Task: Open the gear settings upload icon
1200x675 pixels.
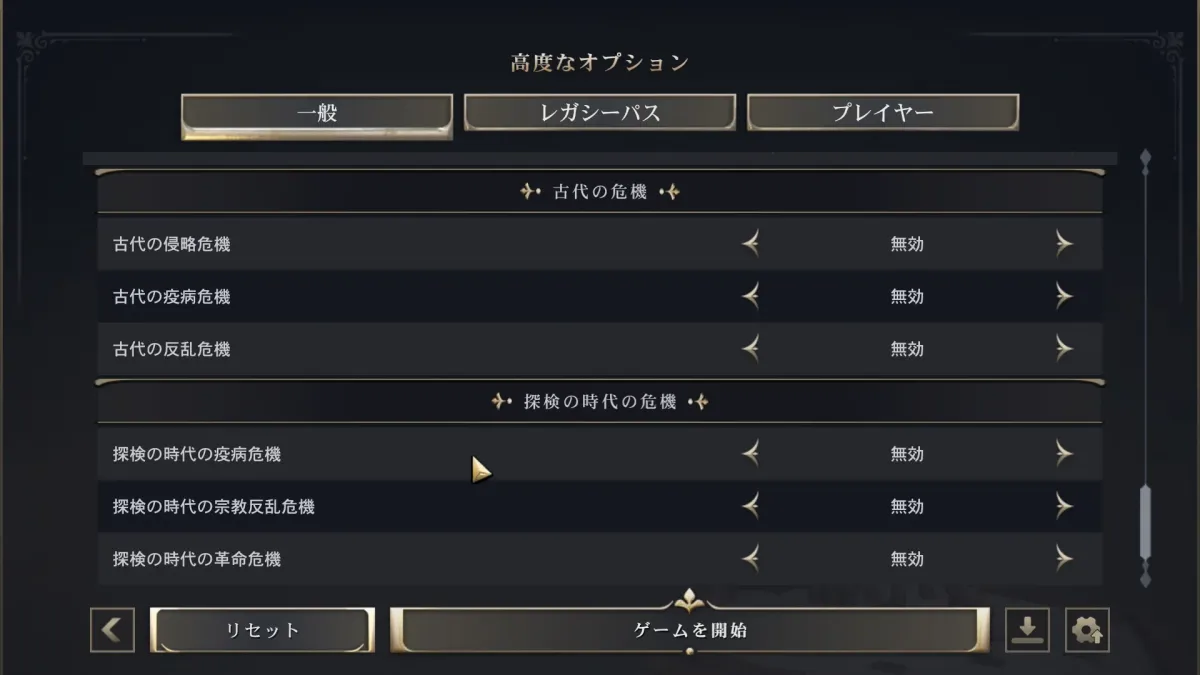Action: [1087, 630]
